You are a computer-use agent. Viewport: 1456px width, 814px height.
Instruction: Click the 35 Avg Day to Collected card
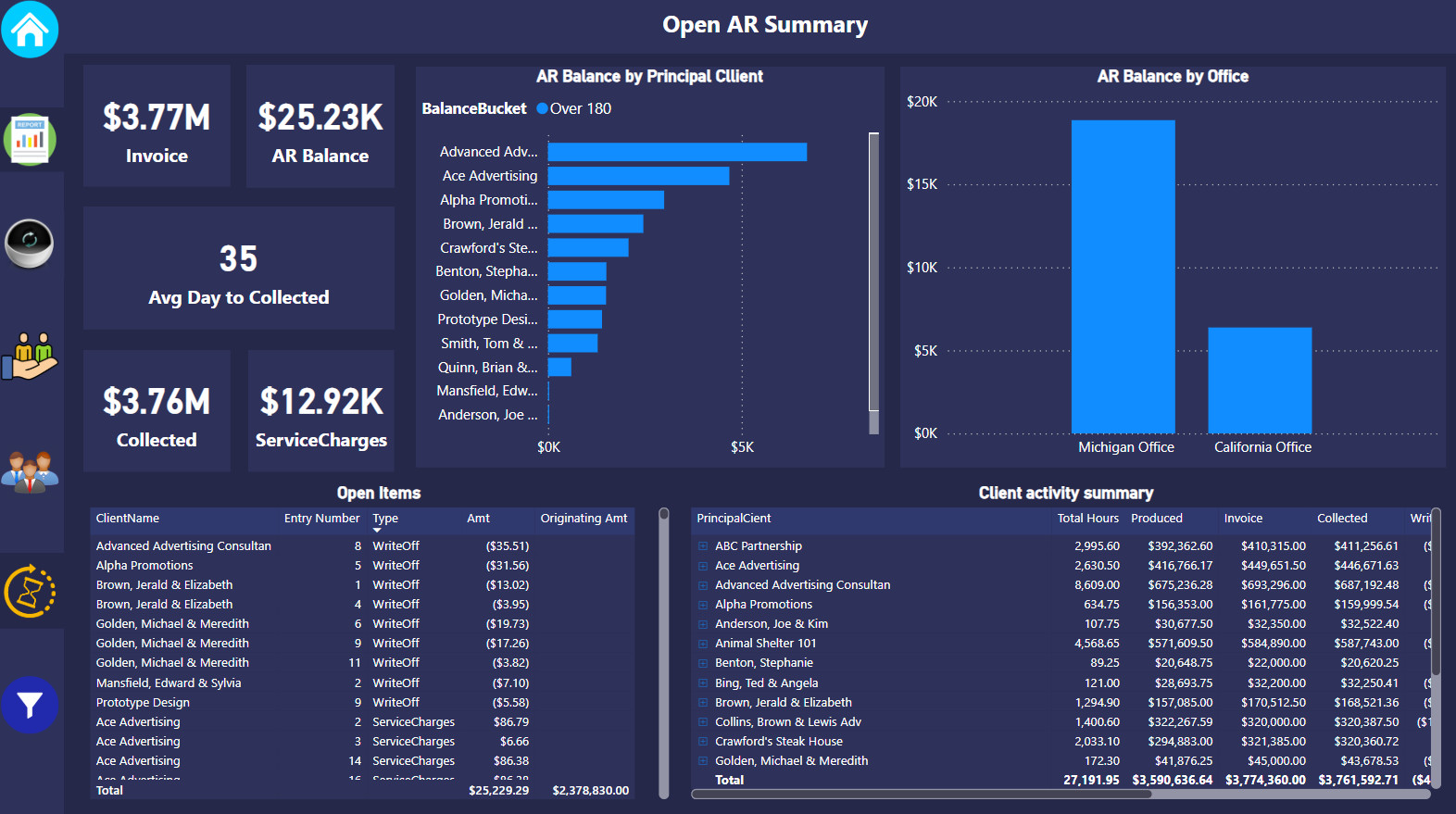(239, 269)
